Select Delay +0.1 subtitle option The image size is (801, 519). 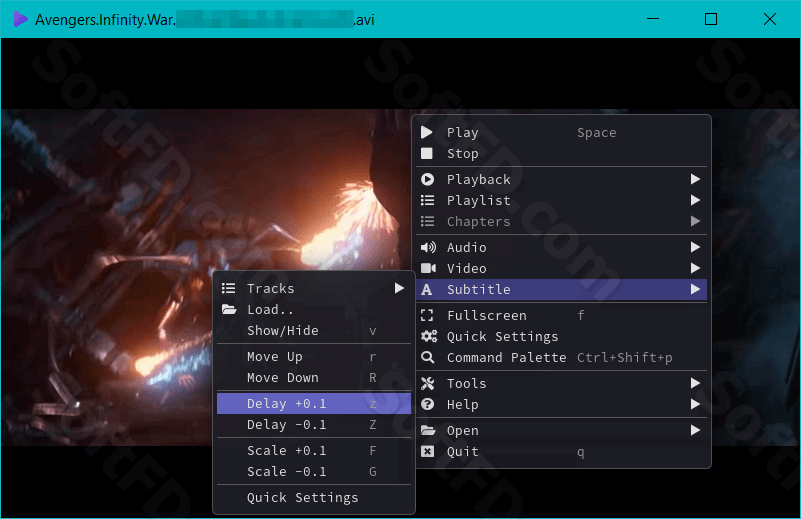pyautogui.click(x=314, y=404)
